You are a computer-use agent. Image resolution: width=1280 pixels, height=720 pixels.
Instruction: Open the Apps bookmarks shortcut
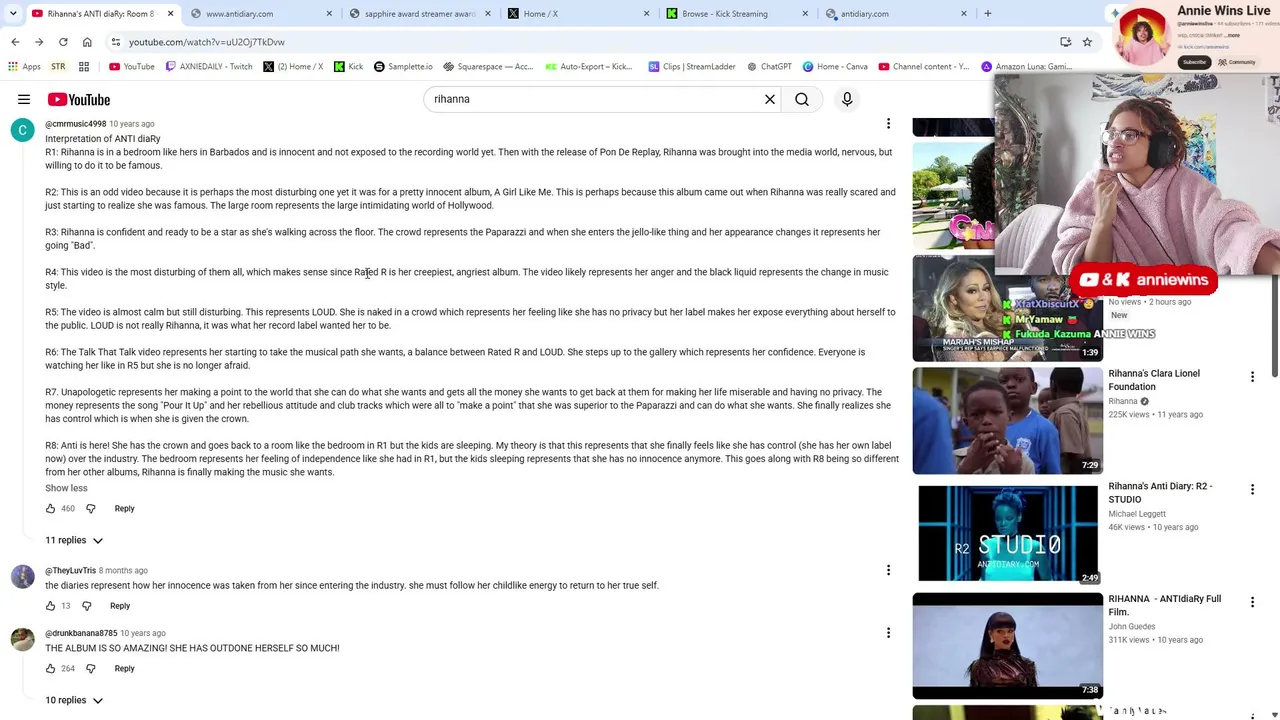click(24, 67)
